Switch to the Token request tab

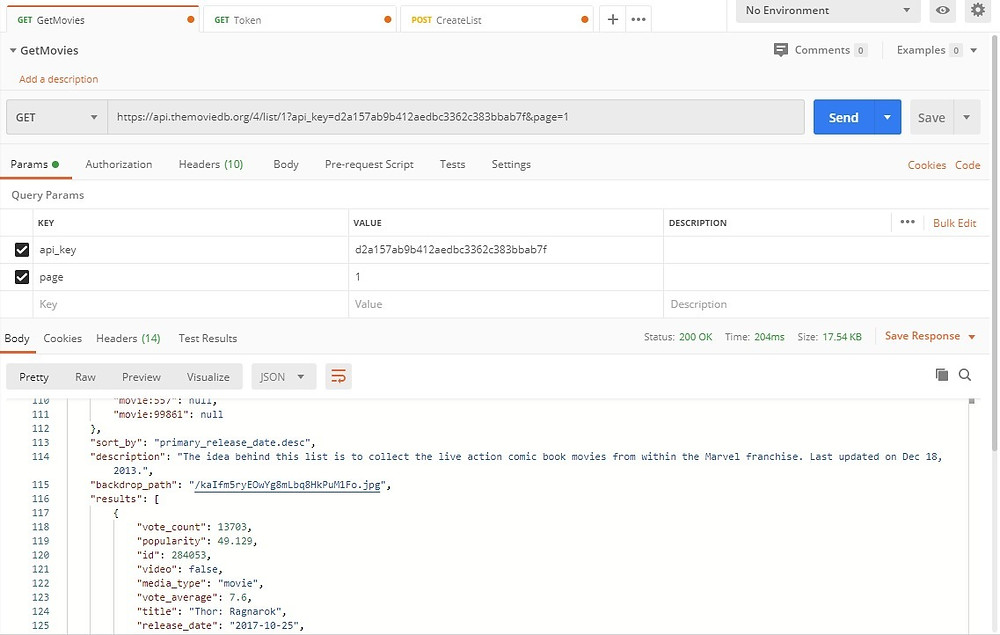click(299, 20)
